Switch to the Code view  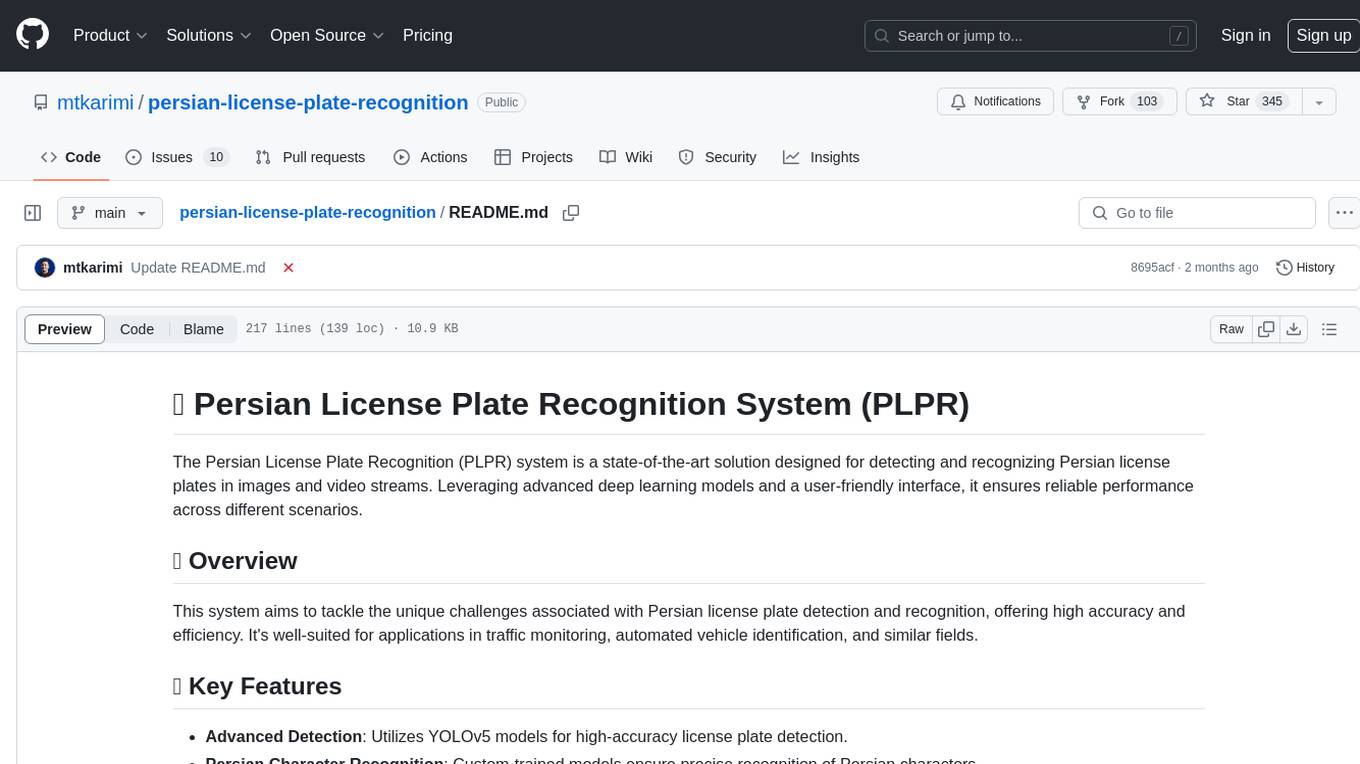(x=137, y=329)
